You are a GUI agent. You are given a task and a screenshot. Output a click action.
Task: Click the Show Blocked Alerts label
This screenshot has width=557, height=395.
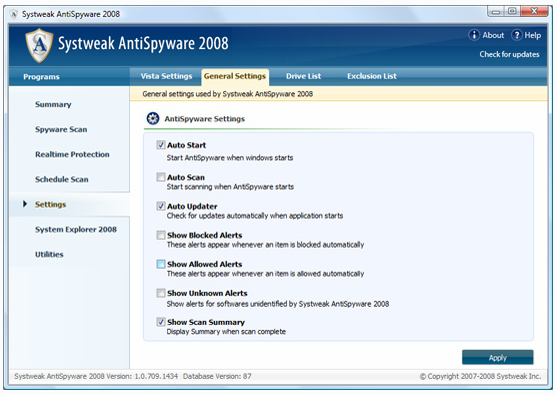[205, 235]
